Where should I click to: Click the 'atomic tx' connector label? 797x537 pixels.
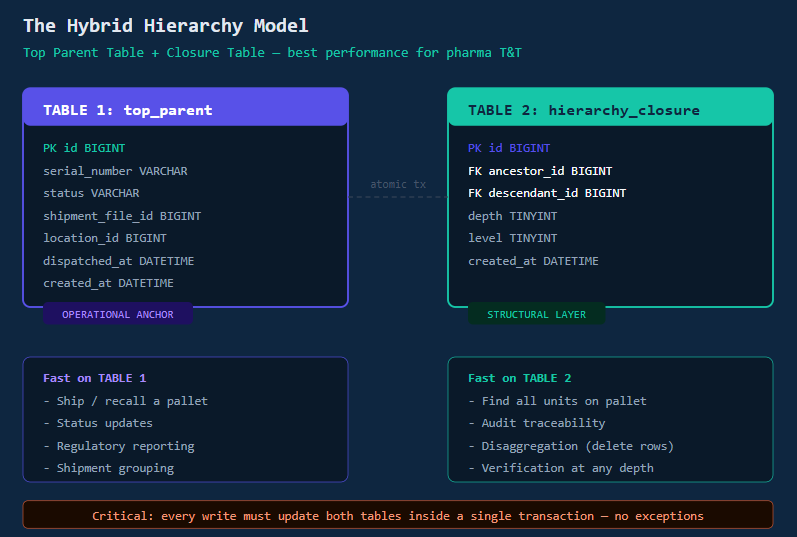pyautogui.click(x=398, y=184)
